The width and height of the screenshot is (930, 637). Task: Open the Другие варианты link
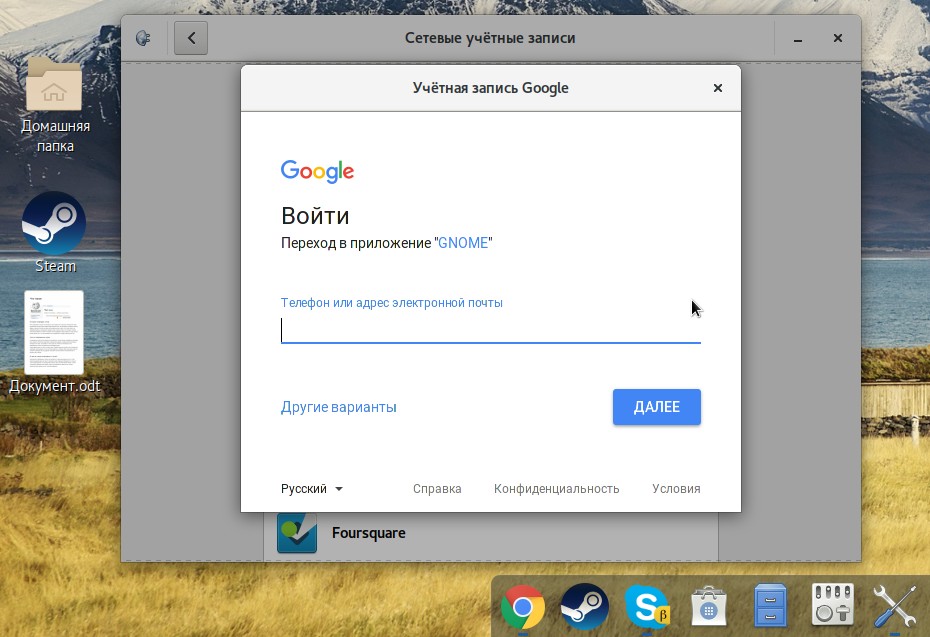[339, 407]
